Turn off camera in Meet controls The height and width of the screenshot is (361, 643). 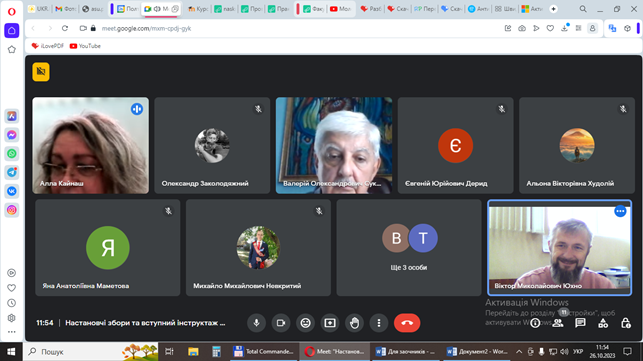(281, 323)
